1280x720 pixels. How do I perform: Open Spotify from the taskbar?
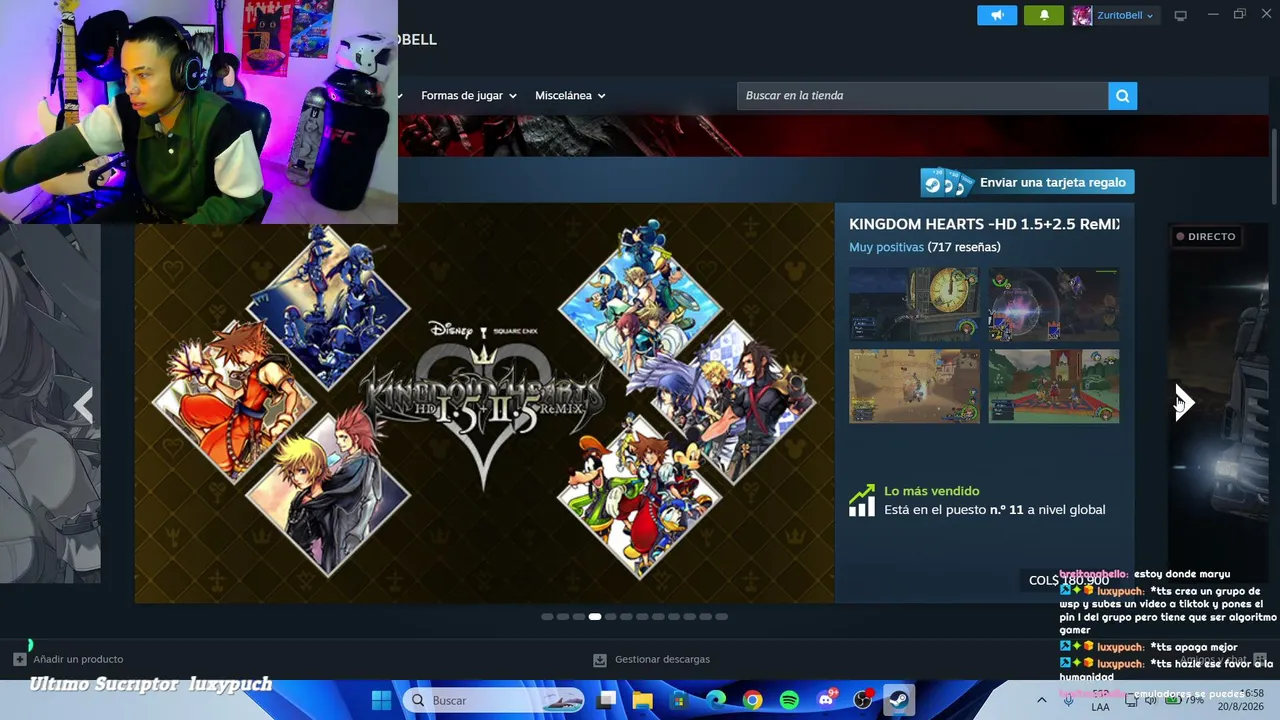click(789, 700)
